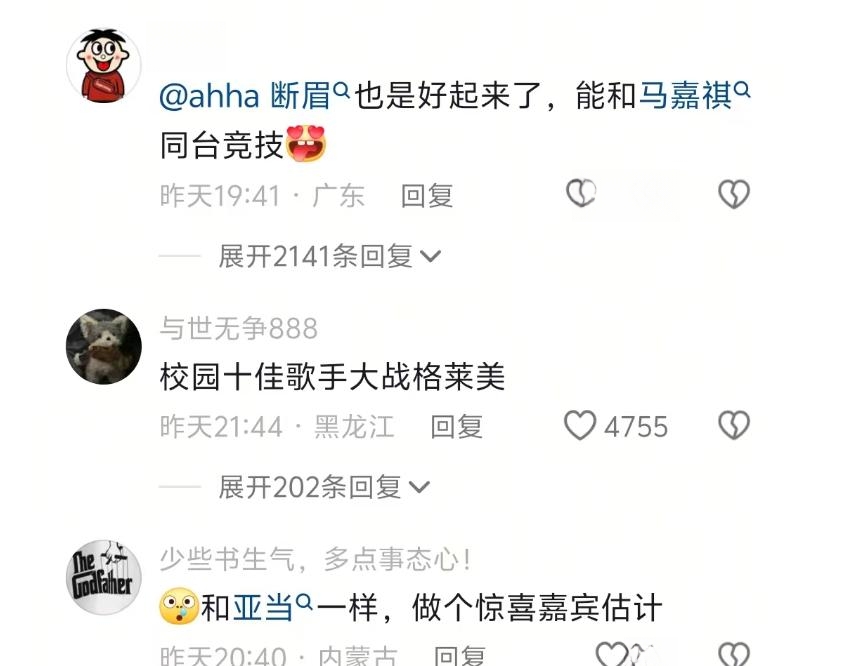Image resolution: width=861 pixels, height=666 pixels.
Task: Expand the 2141 replies thread
Action: (329, 256)
